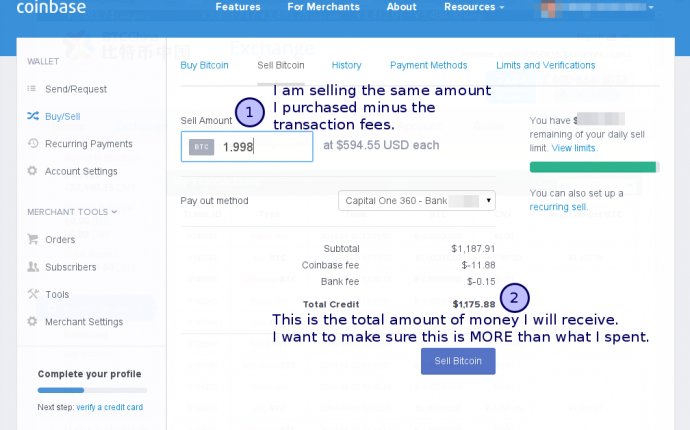The width and height of the screenshot is (690, 430).
Task: Click the View limits link
Action: (x=573, y=148)
